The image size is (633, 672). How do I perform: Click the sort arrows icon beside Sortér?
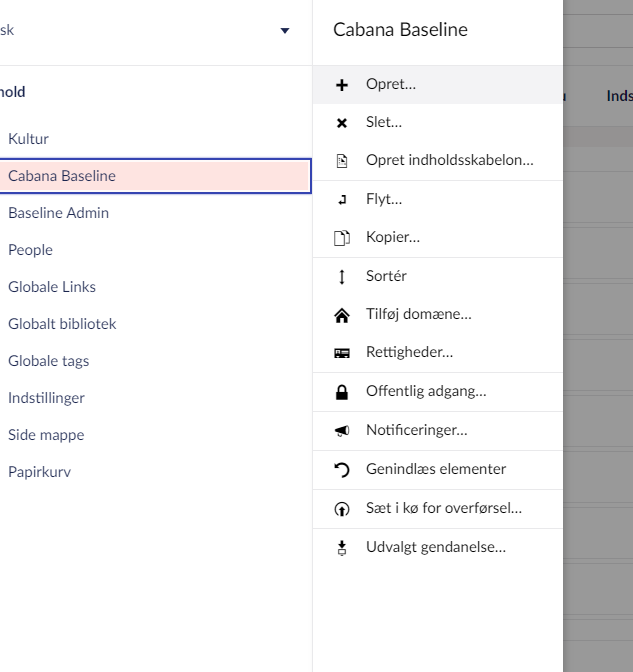pos(342,276)
